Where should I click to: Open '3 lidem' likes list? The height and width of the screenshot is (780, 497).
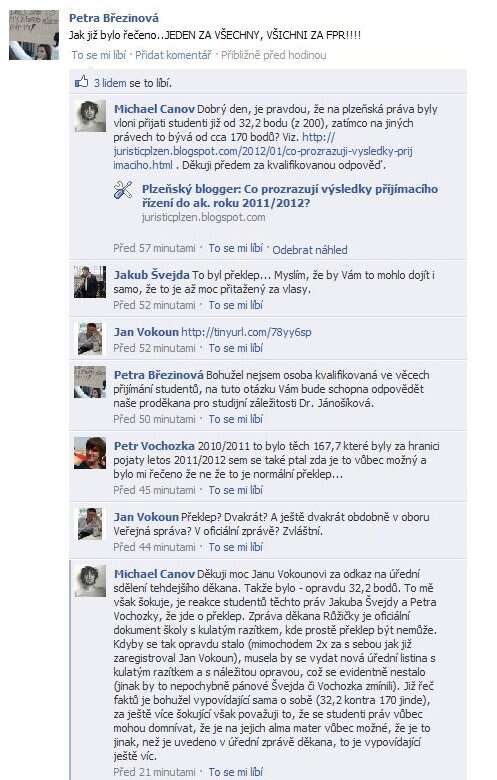tap(110, 83)
